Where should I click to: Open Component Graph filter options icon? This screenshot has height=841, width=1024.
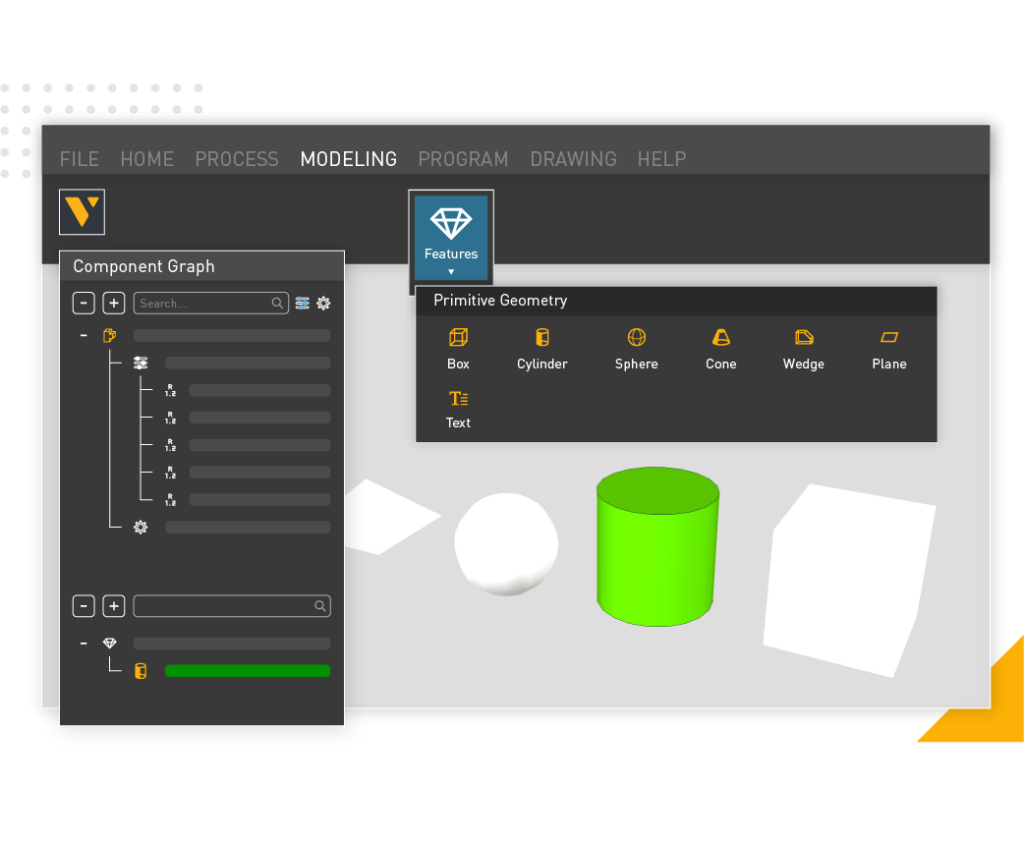point(302,303)
